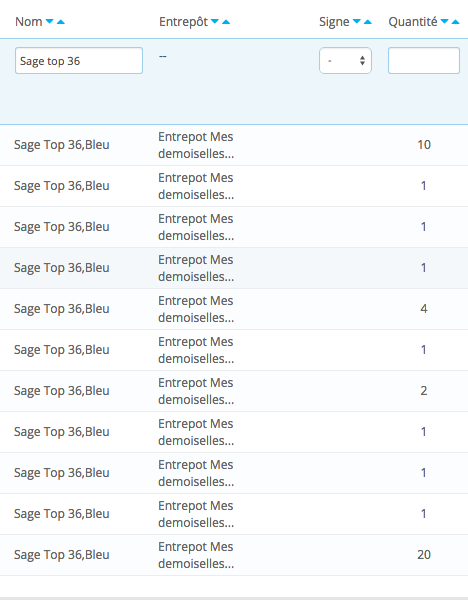Select the row with quantity 2

coord(234,391)
